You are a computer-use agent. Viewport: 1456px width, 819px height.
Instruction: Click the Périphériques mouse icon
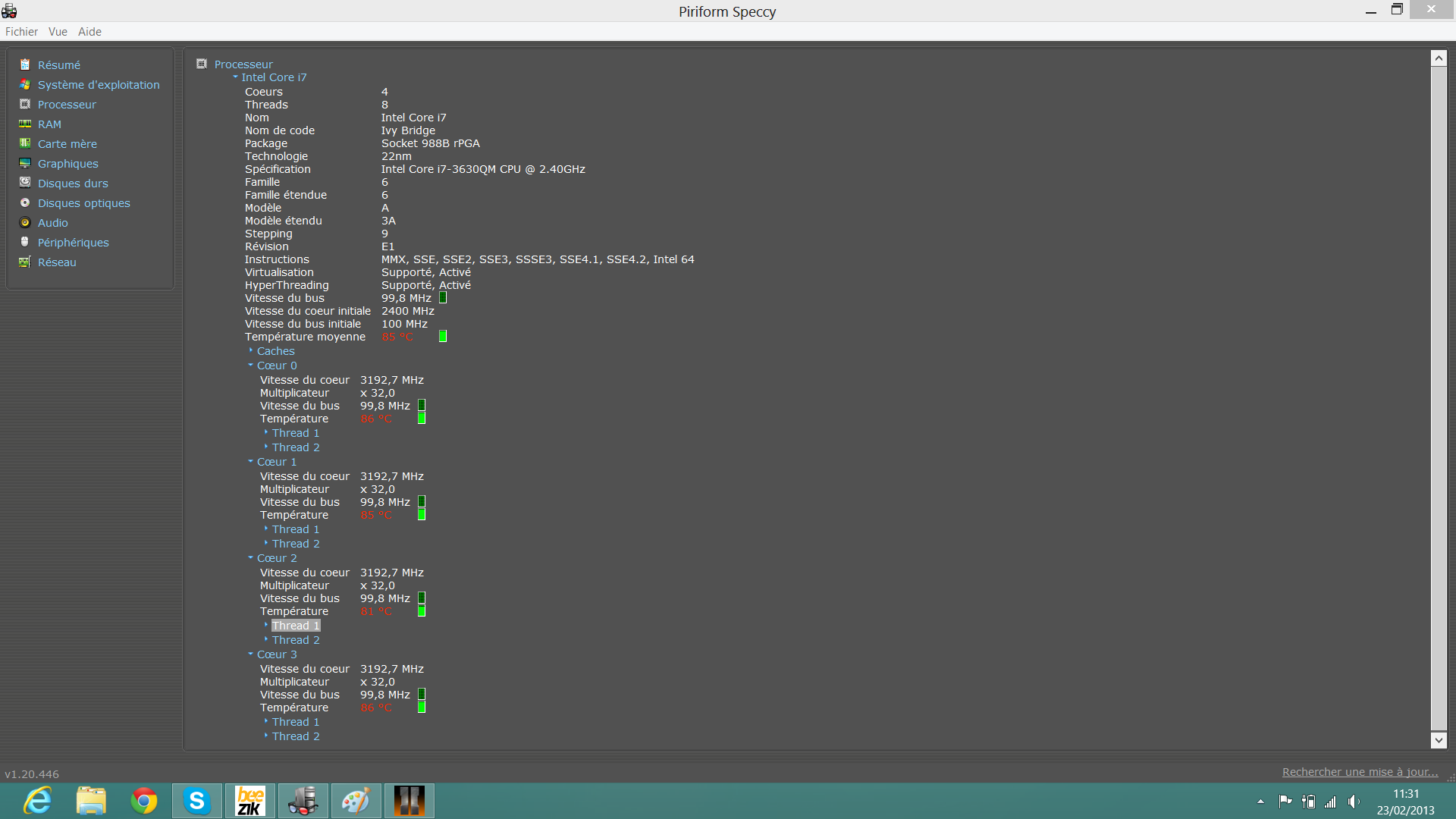click(25, 242)
